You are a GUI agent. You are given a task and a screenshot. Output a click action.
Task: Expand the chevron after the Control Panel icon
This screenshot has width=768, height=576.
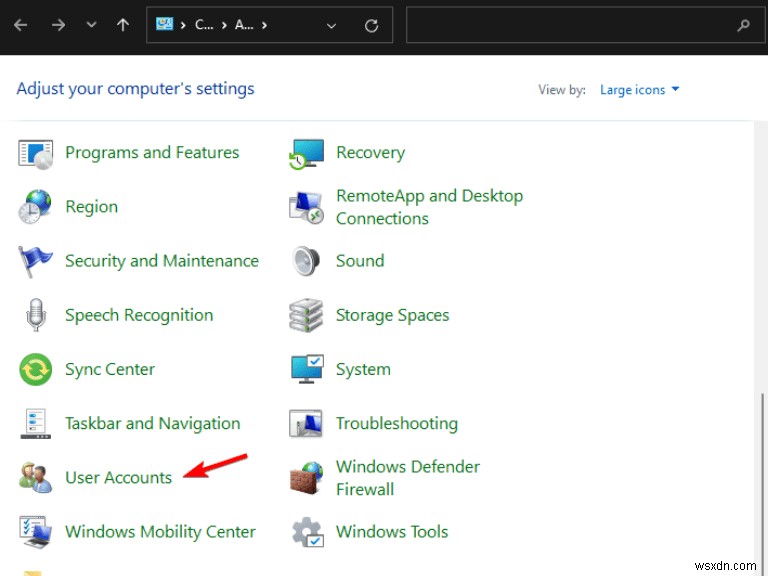(183, 25)
